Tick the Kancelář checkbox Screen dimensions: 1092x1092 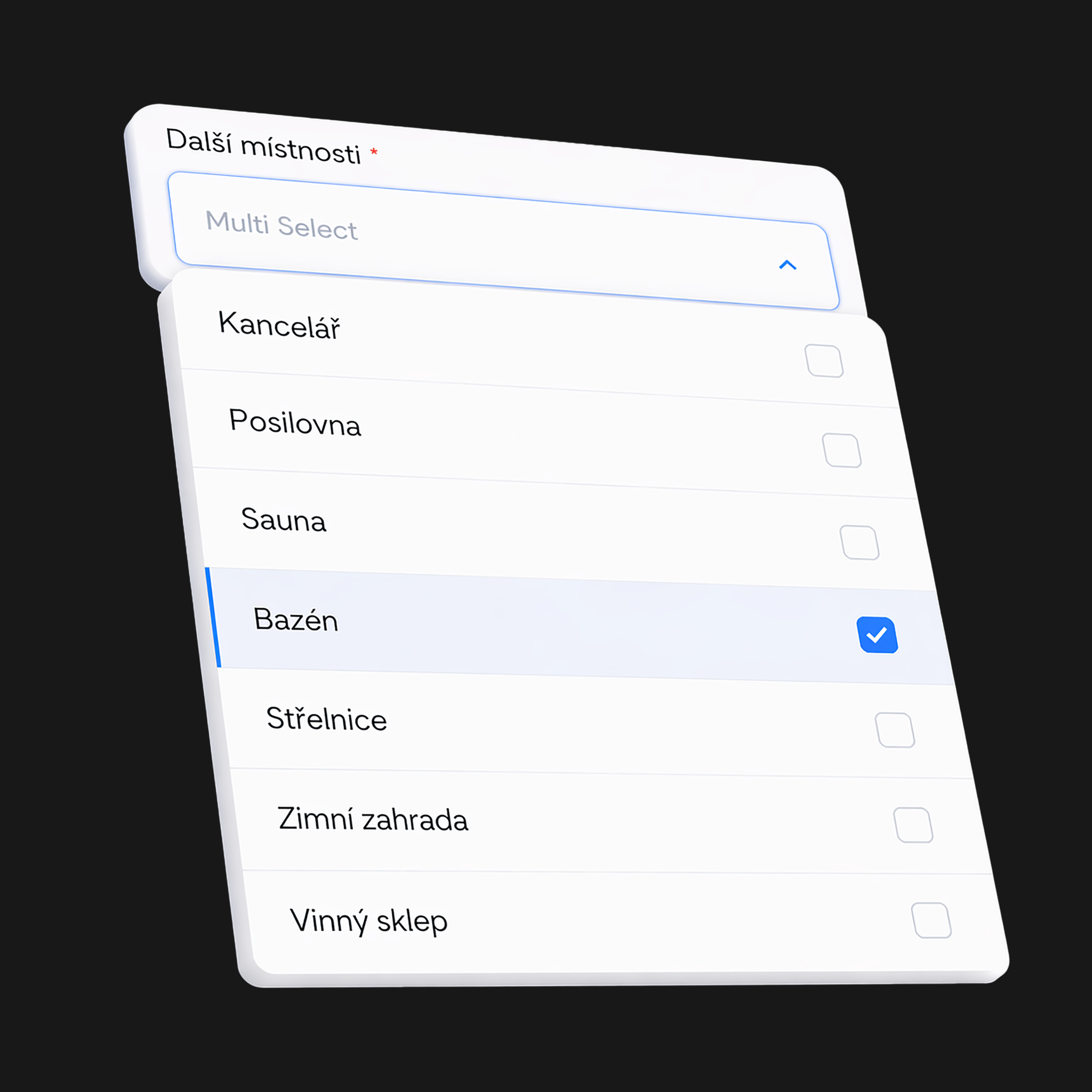coord(824,360)
